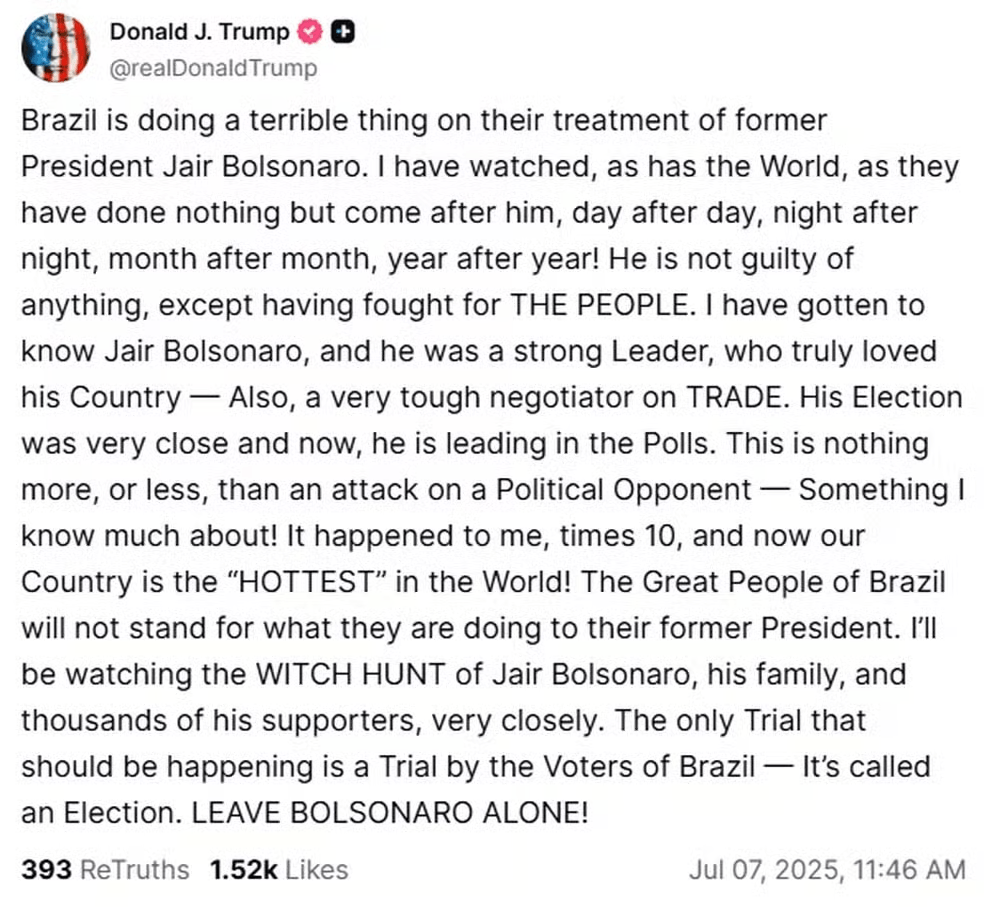This screenshot has height=907, width=984.
Task: Click the Donald J. Trump profile avatar
Action: (x=56, y=48)
